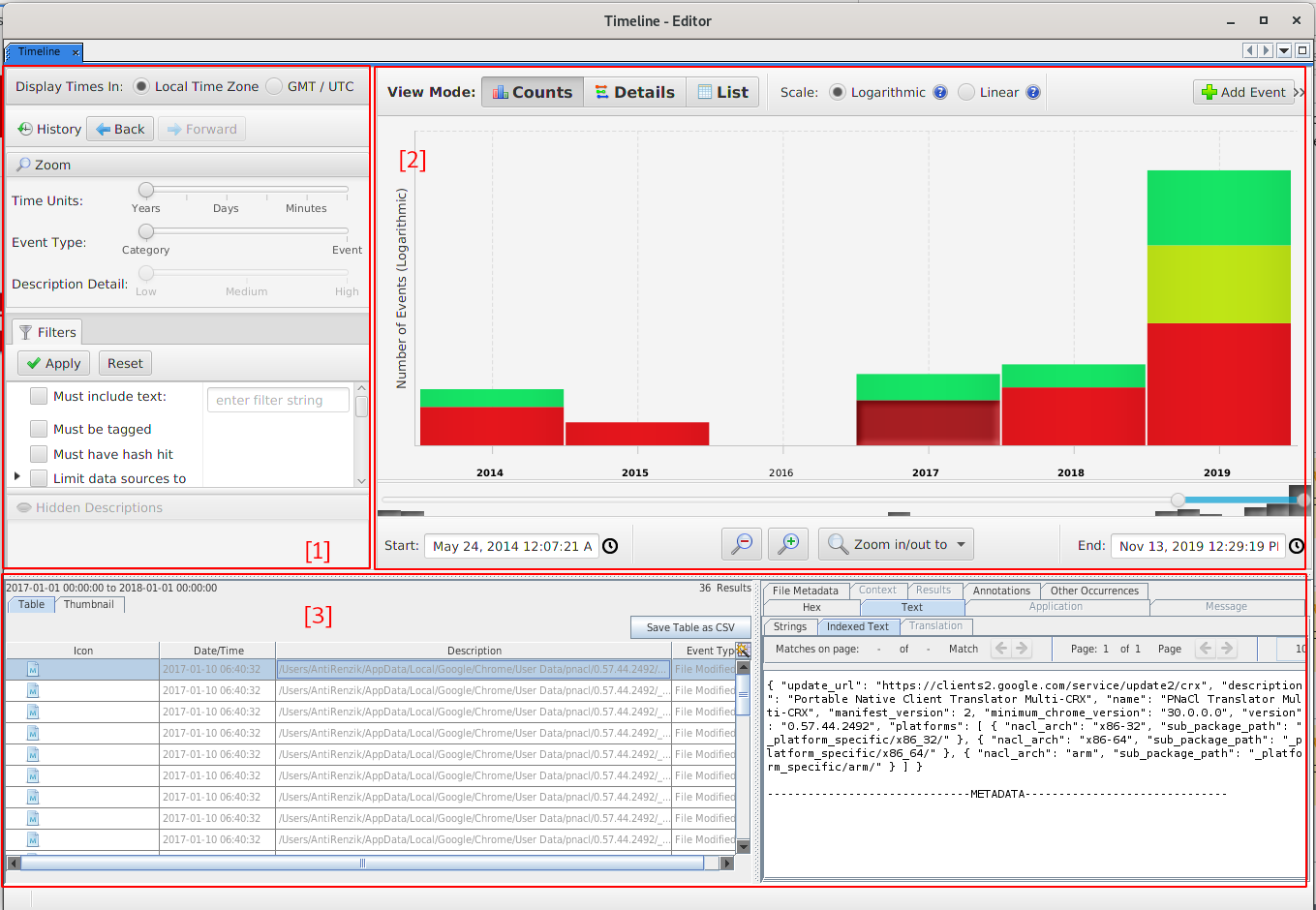Click the Linear scale help icon
The image size is (1316, 910).
[1033, 93]
